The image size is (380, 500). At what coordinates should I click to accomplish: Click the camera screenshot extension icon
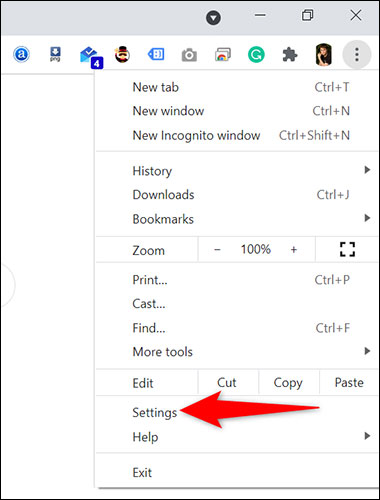point(189,55)
